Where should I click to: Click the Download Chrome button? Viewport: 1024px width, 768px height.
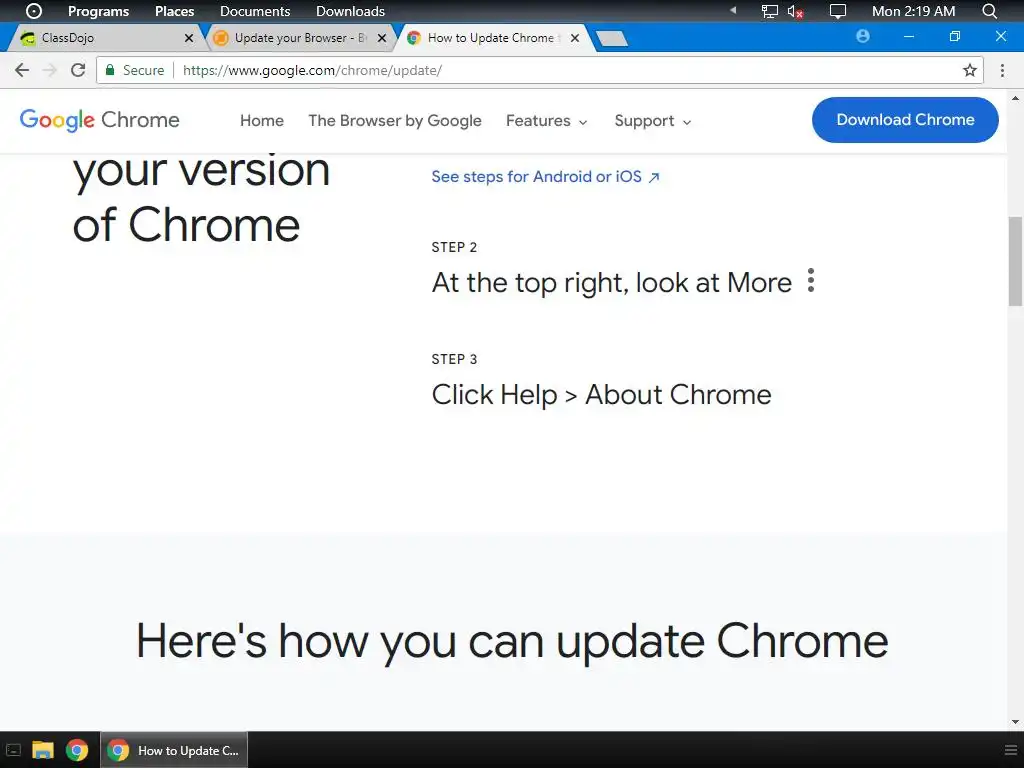pos(905,120)
